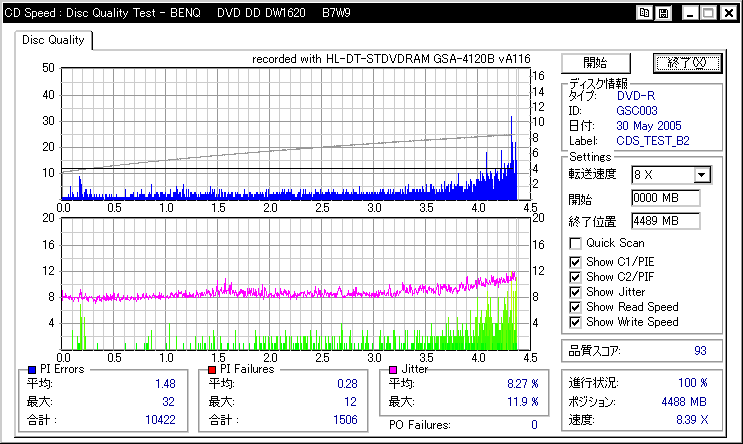Click the PO Failures value 0

click(x=535, y=425)
